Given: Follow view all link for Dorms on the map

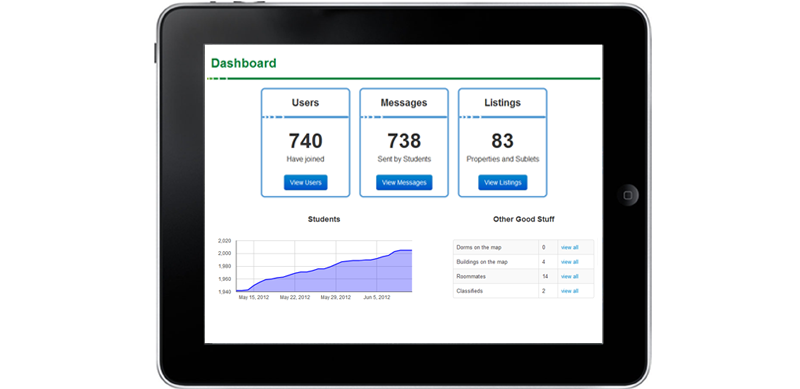Looking at the screenshot, I should point(569,248).
